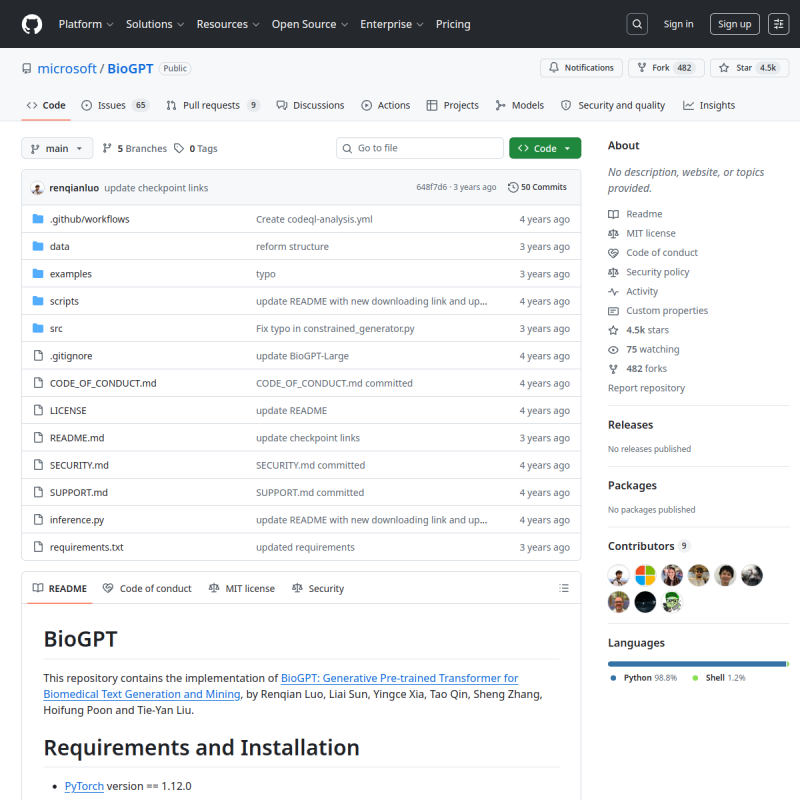
Task: Click the Sign in link
Action: click(x=678, y=24)
